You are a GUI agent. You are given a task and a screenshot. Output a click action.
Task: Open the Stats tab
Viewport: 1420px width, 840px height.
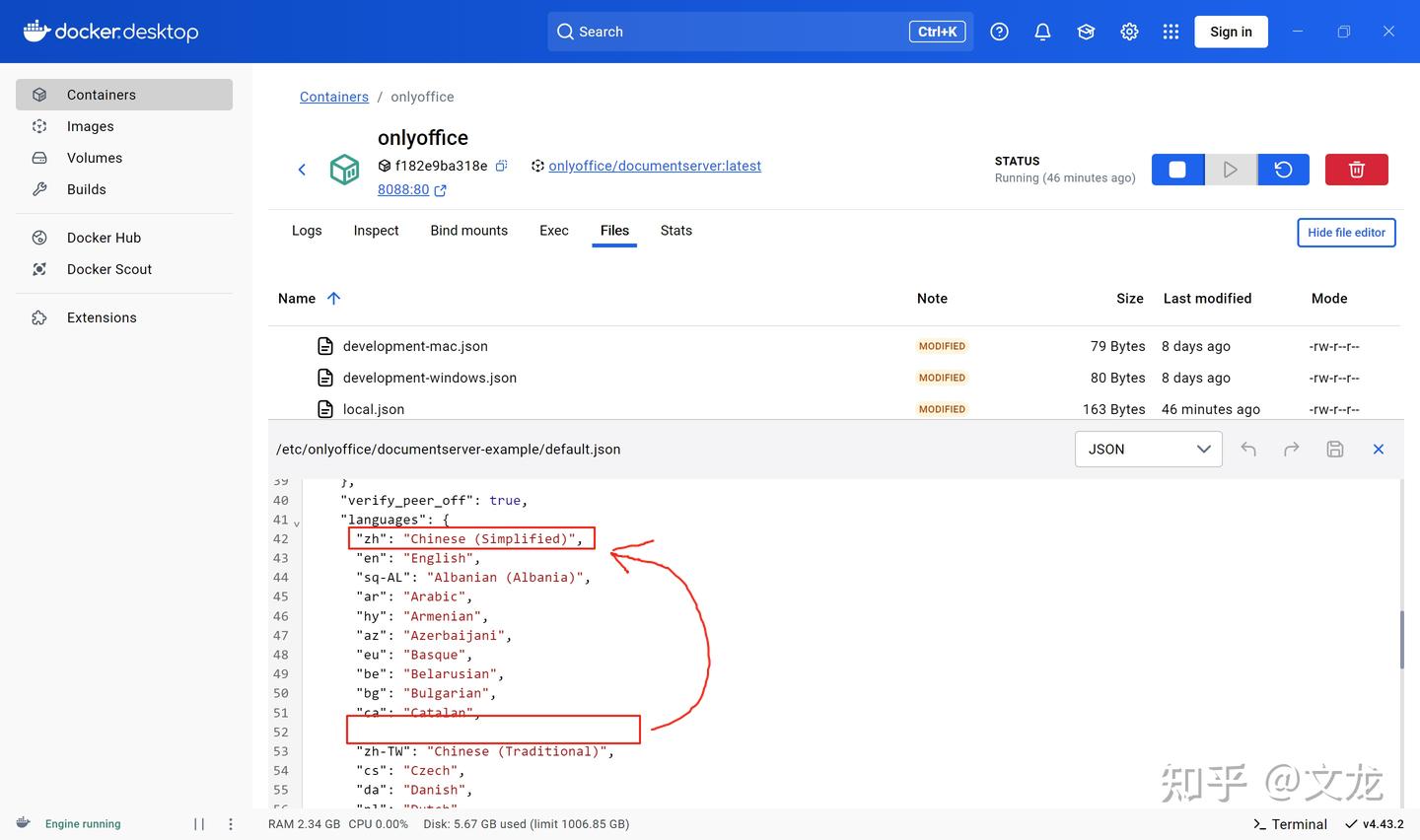pos(676,231)
